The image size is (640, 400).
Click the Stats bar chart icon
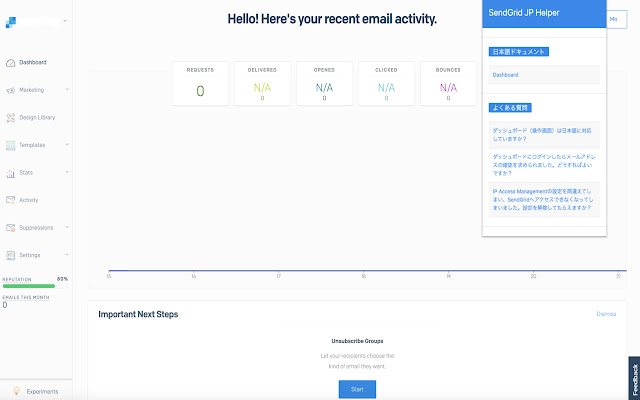point(10,173)
